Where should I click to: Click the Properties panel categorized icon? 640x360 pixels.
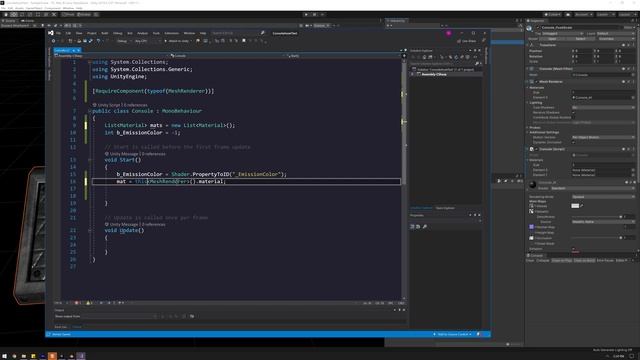pos(412,227)
